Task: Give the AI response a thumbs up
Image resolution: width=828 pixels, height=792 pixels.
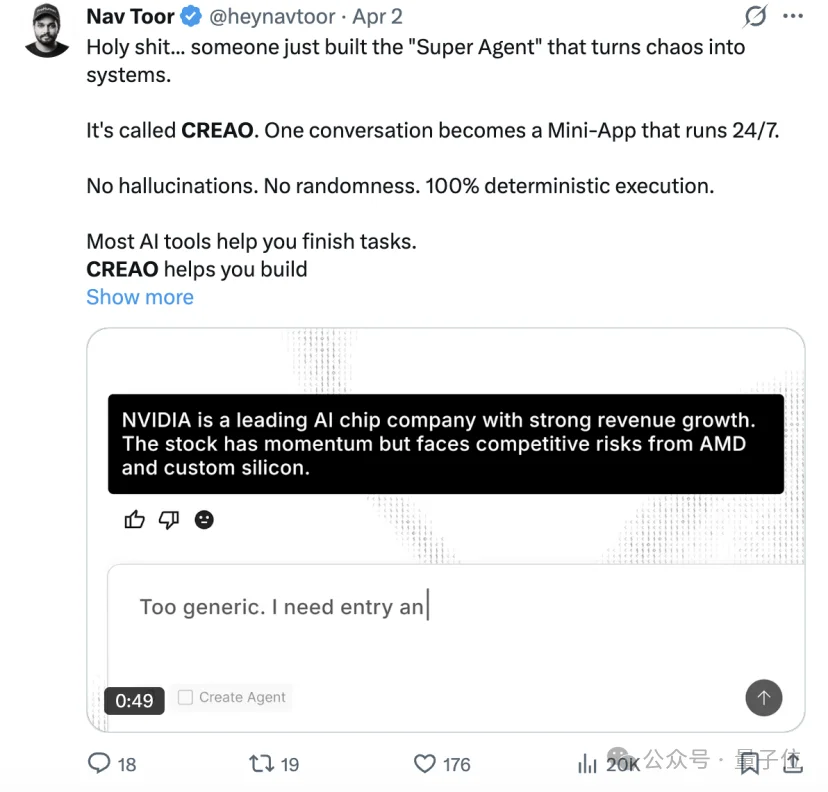Action: point(134,519)
